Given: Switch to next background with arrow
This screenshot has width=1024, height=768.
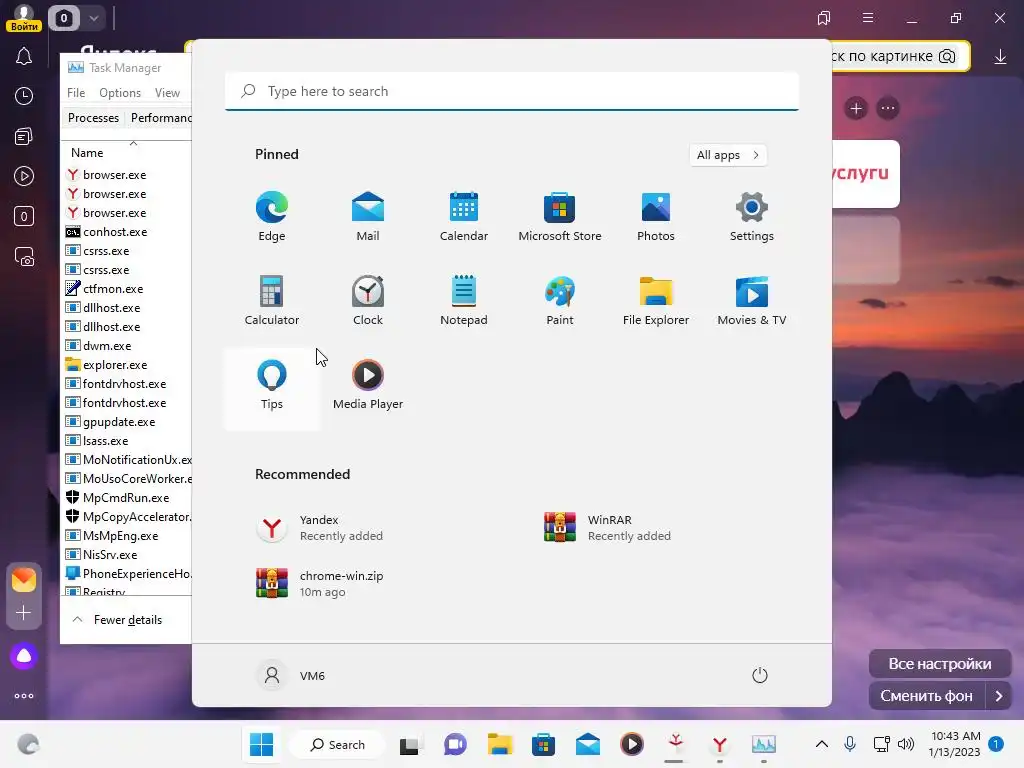Looking at the screenshot, I should [x=999, y=696].
